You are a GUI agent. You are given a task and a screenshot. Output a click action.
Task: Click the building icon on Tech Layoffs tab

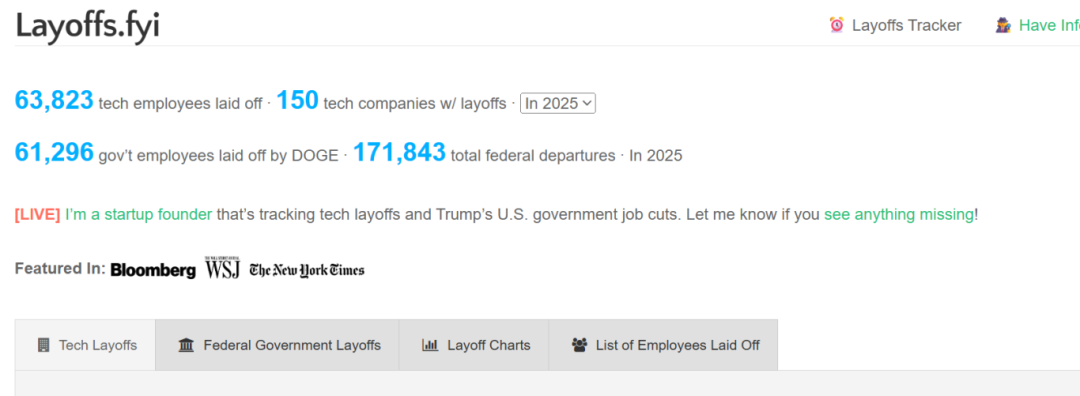point(43,345)
